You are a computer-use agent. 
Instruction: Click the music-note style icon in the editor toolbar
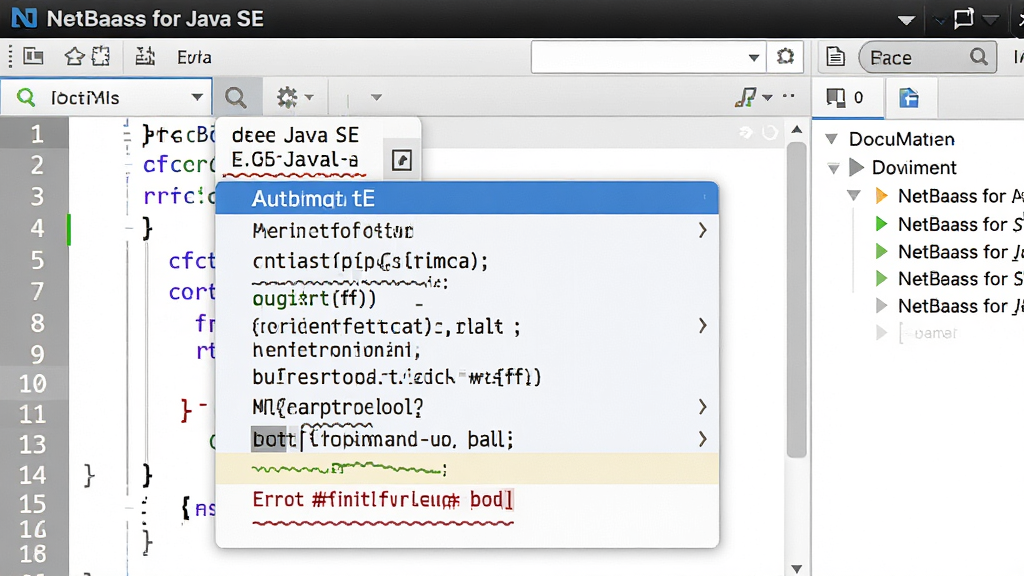(745, 97)
